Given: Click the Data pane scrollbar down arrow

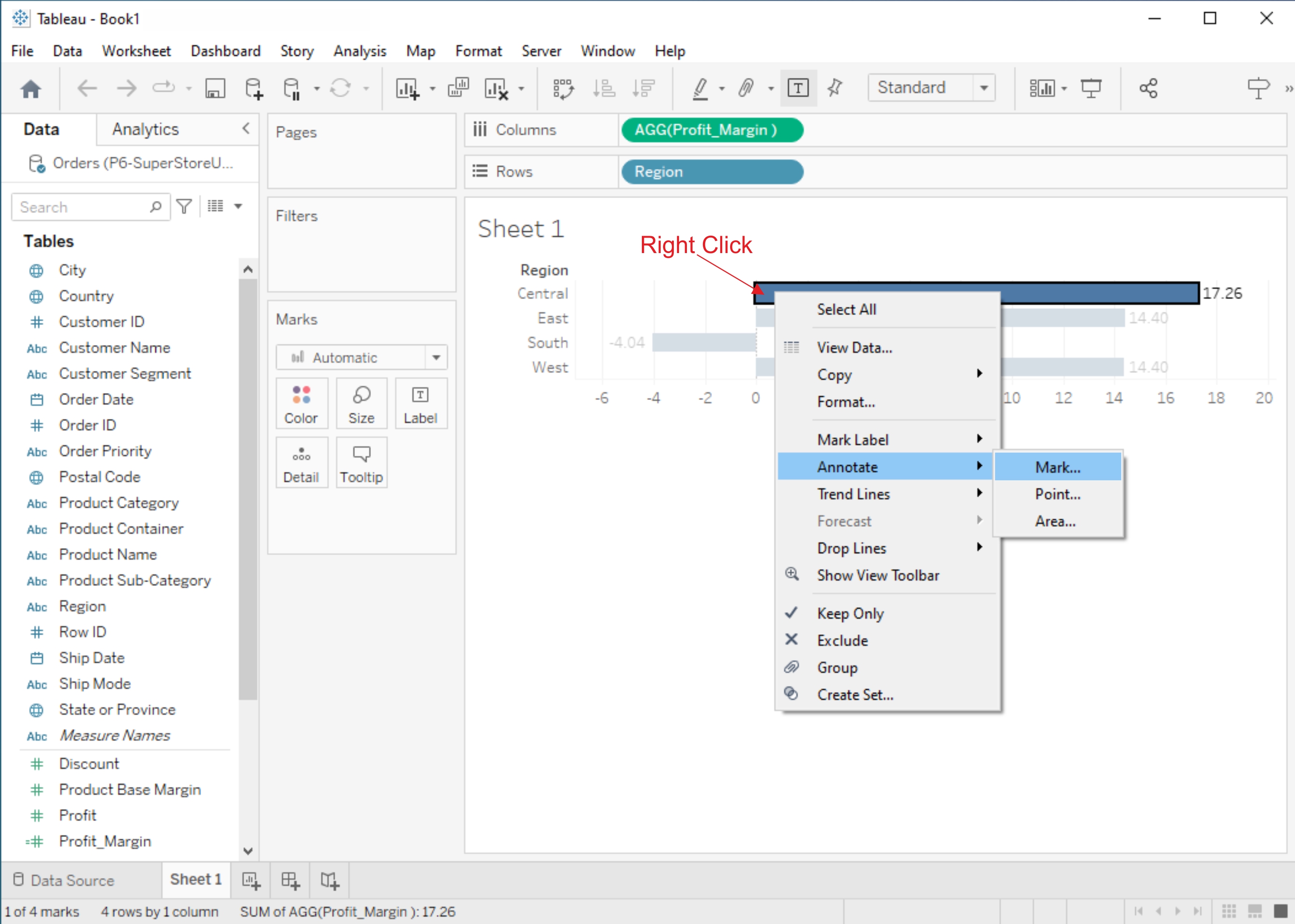Looking at the screenshot, I should pyautogui.click(x=248, y=851).
